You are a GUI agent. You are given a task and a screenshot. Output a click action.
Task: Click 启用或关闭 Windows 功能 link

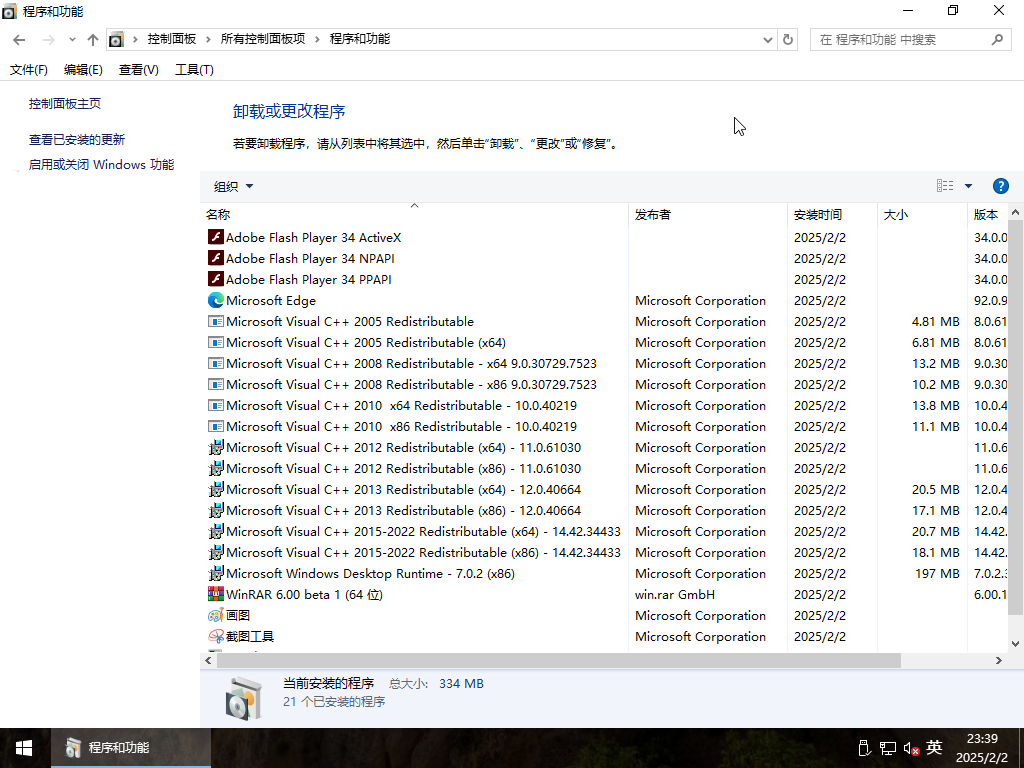click(101, 165)
